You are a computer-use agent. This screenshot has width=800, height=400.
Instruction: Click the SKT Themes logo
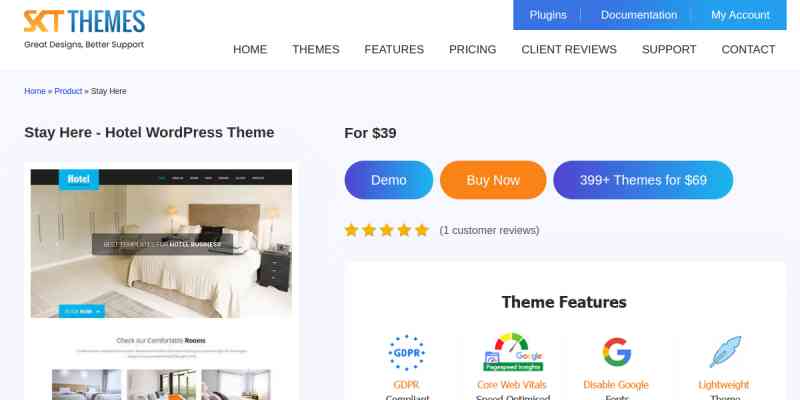84,29
